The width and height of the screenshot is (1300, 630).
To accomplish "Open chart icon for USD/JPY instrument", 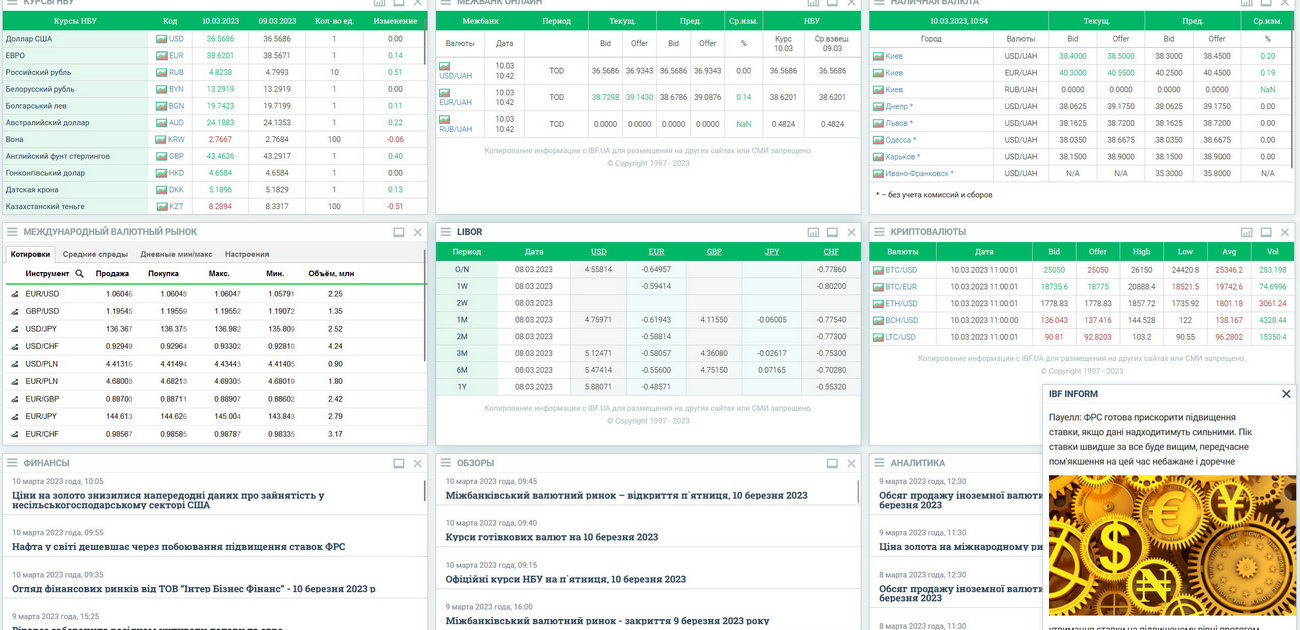I will 15,328.
